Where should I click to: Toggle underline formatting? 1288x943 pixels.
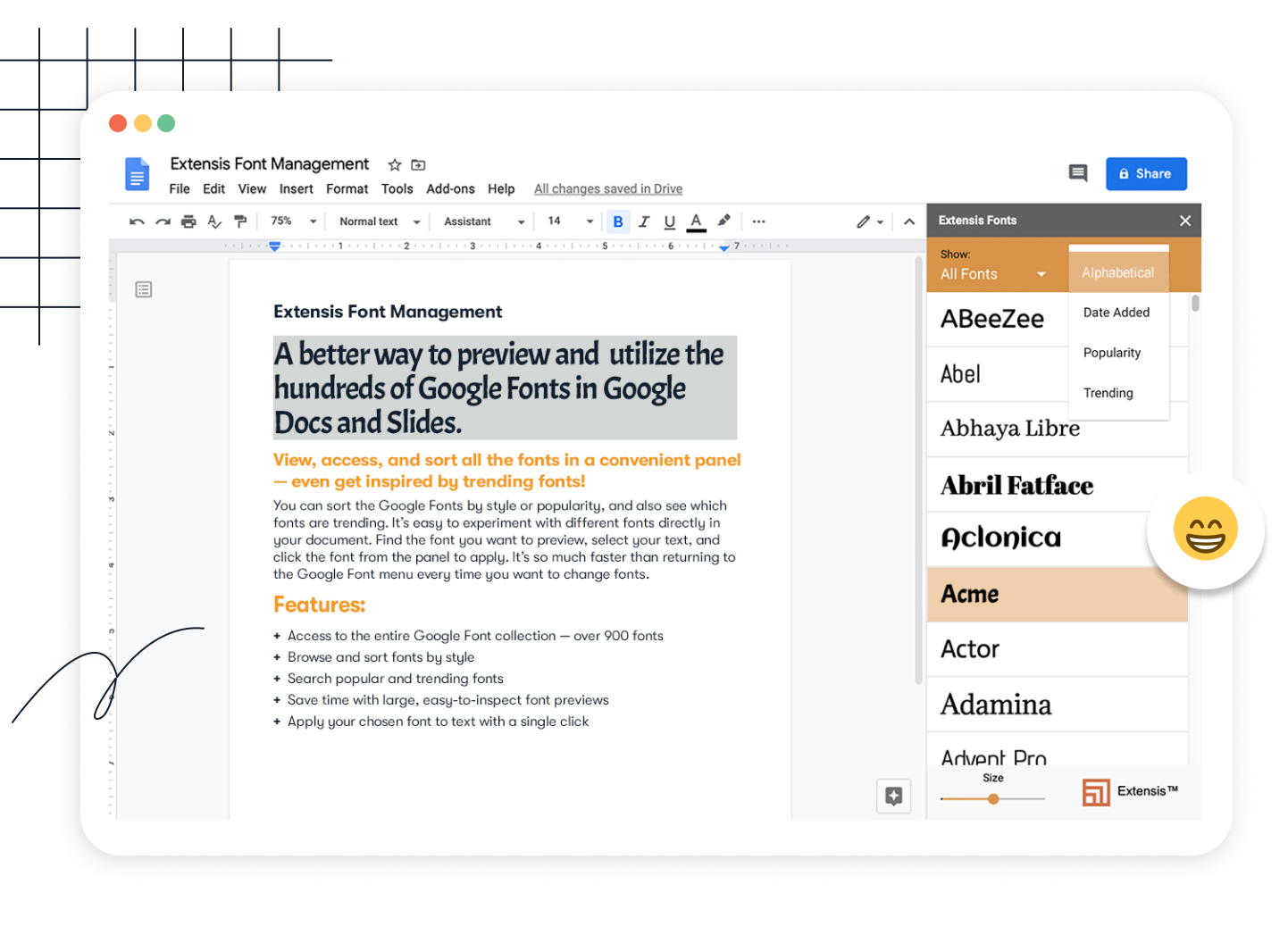[x=670, y=221]
